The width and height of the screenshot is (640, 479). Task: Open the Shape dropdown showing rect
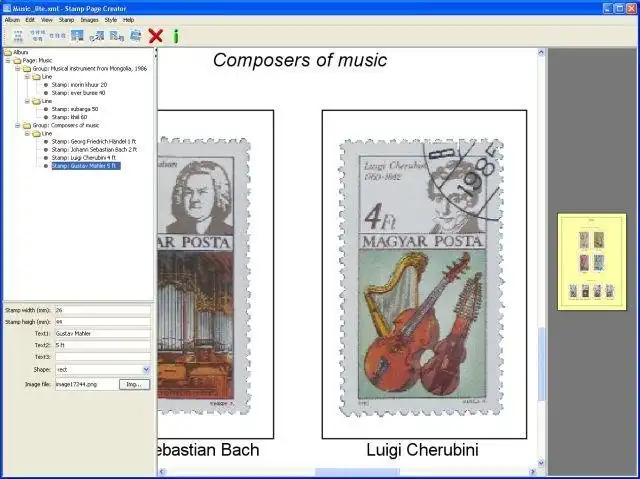[146, 370]
